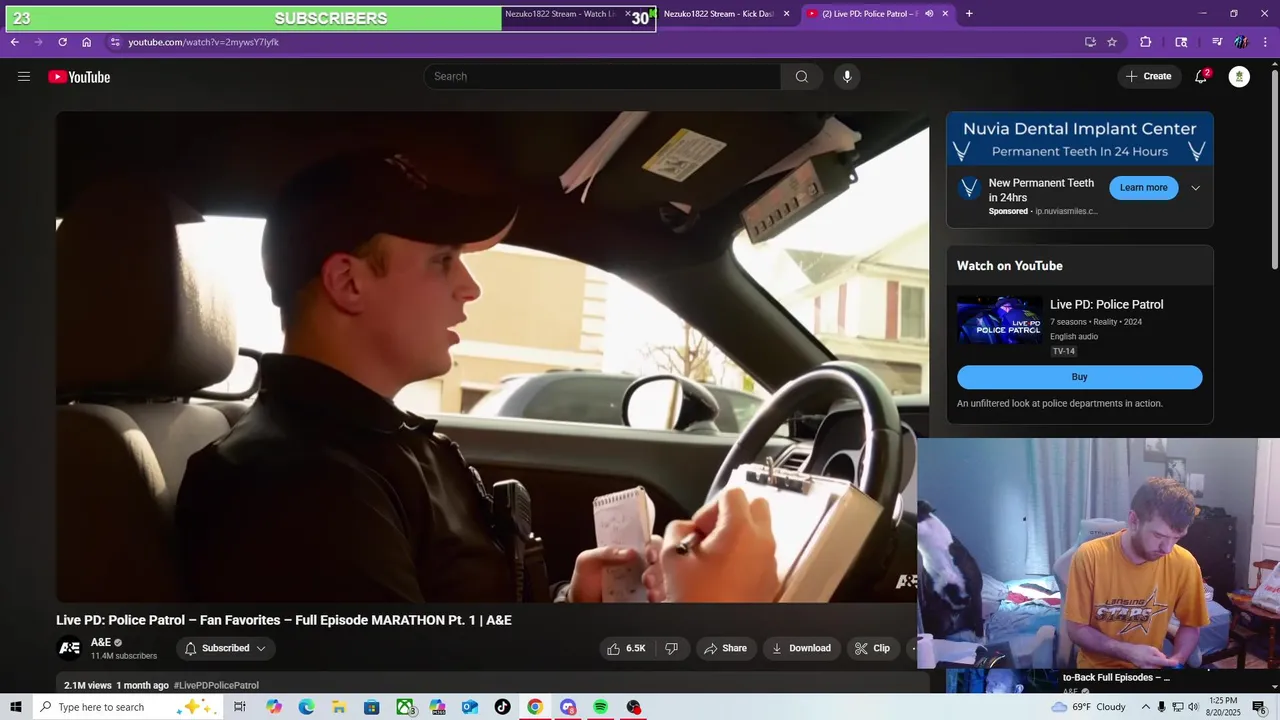Open Task View in the taskbar
The image size is (1280, 720).
click(x=240, y=707)
